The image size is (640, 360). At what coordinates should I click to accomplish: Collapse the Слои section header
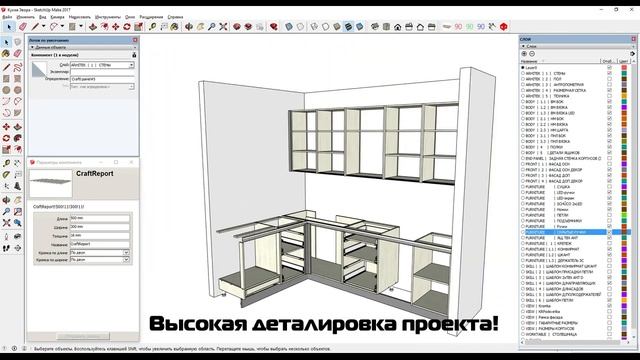coord(523,47)
